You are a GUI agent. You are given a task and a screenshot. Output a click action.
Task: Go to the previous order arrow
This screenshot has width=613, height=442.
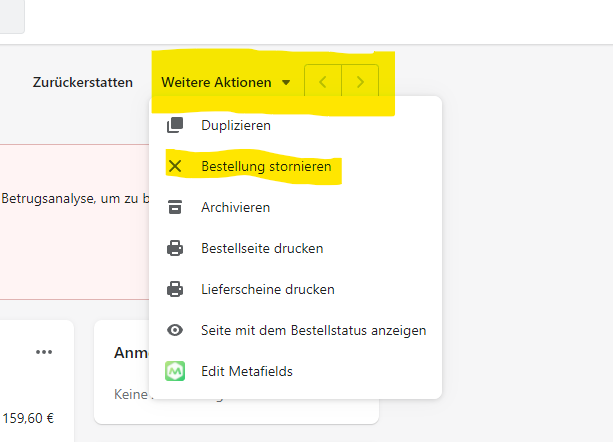[322, 82]
